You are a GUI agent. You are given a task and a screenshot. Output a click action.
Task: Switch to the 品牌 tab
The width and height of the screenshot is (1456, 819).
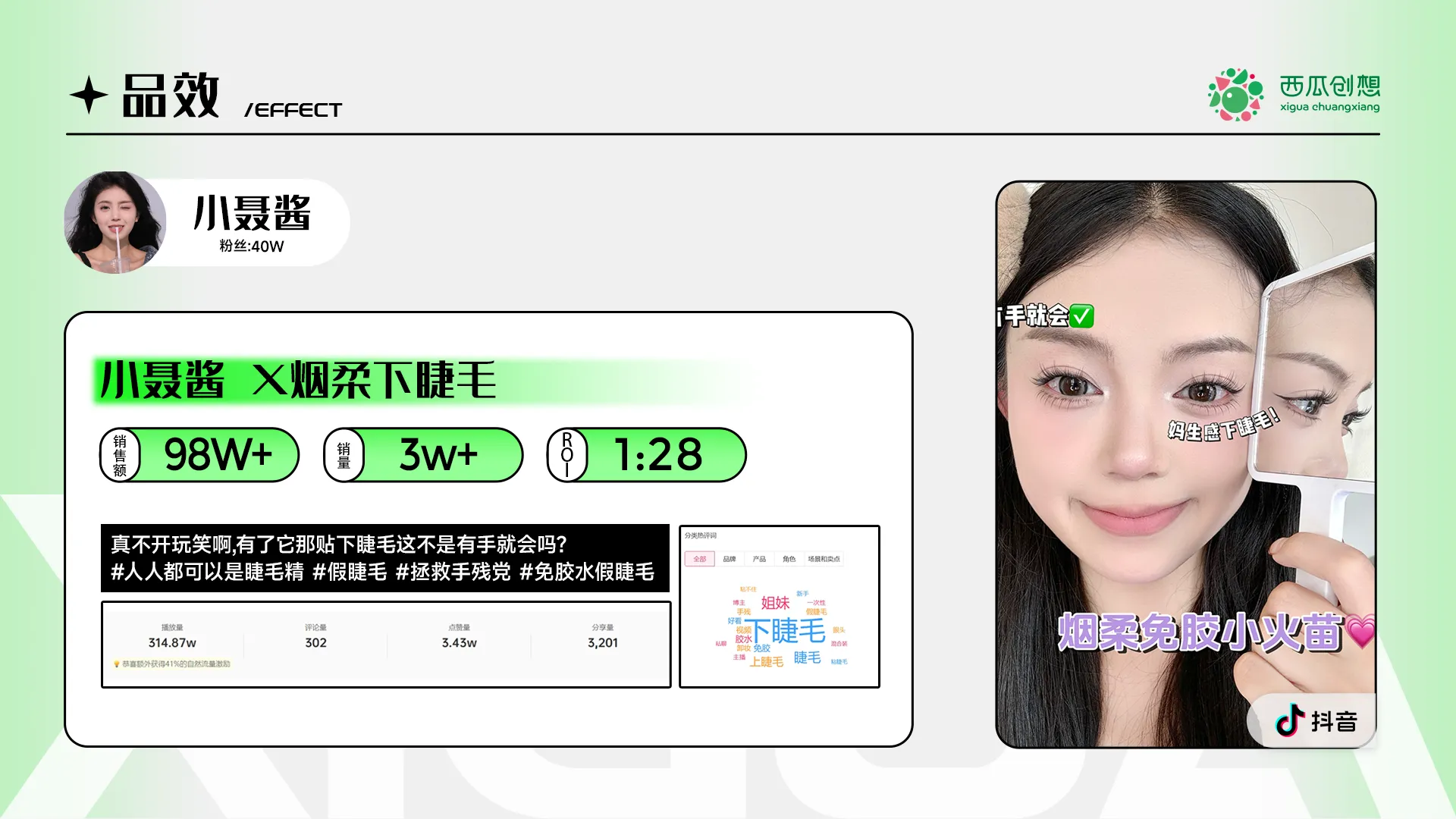[x=730, y=559]
